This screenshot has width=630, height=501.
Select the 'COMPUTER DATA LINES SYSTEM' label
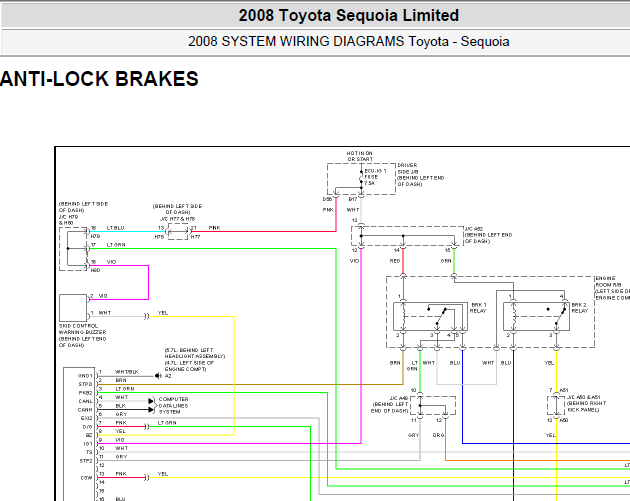[174, 405]
